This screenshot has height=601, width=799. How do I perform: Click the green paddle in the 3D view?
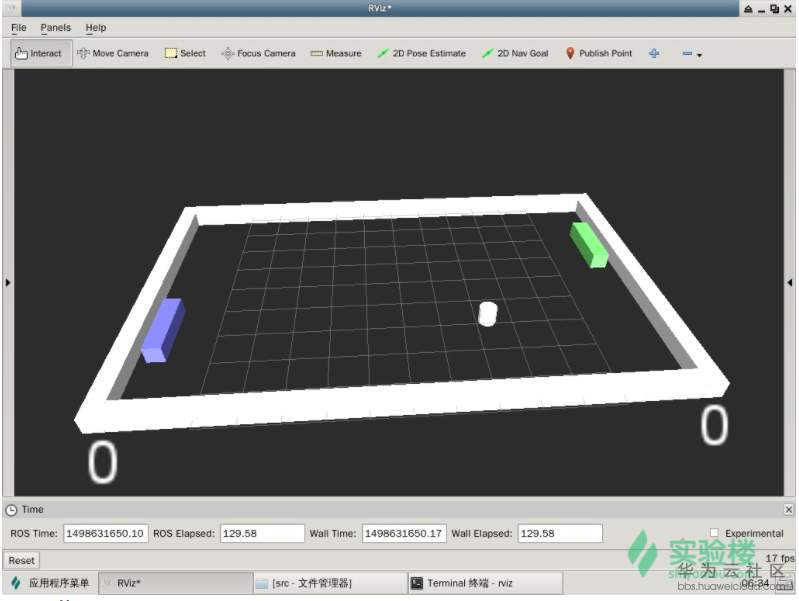[x=589, y=245]
